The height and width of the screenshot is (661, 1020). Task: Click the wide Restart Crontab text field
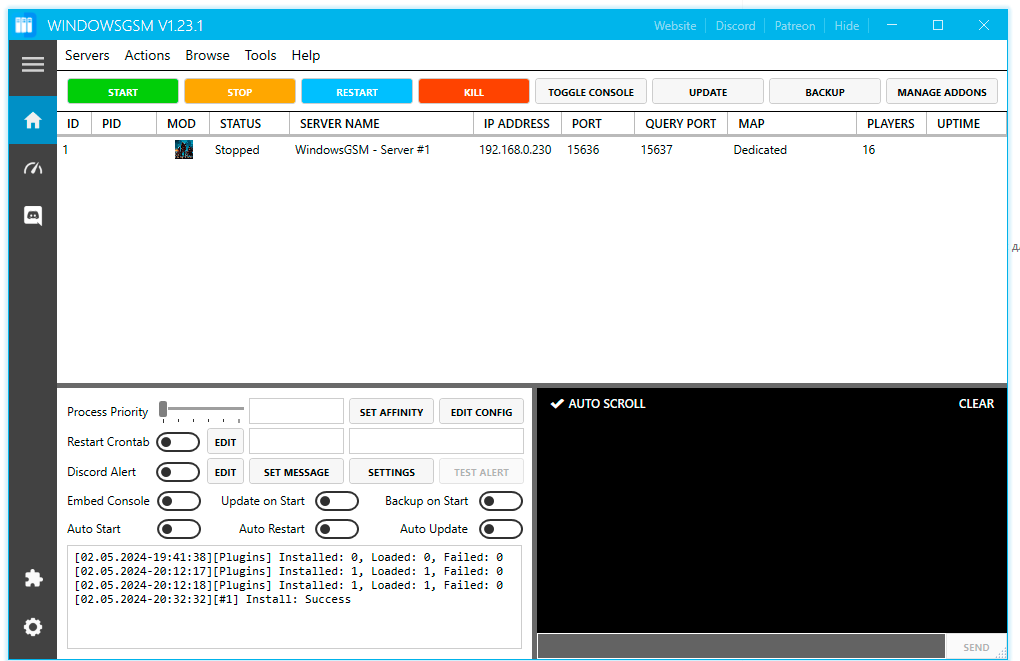[x=436, y=441]
